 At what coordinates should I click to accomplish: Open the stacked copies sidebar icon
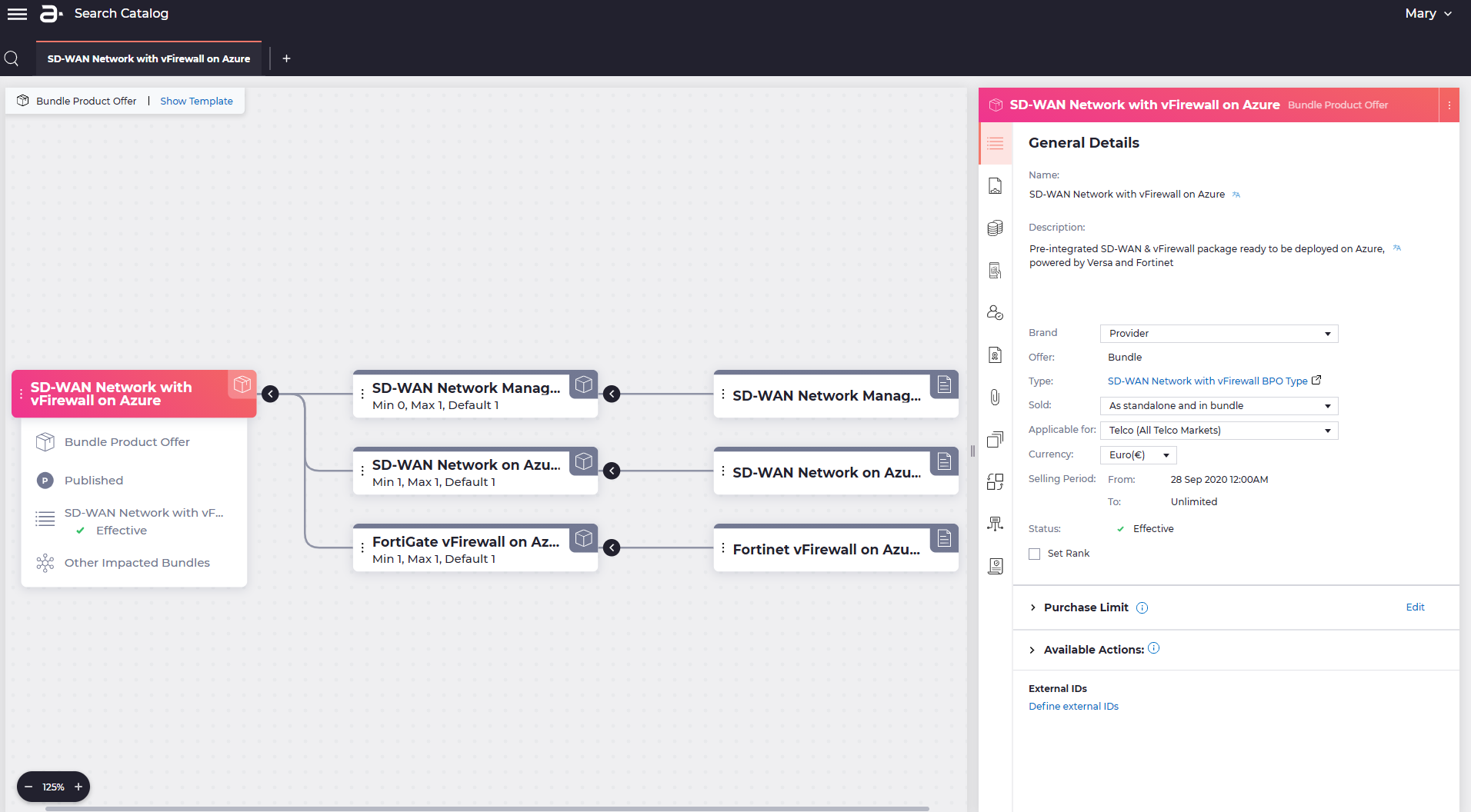click(996, 439)
